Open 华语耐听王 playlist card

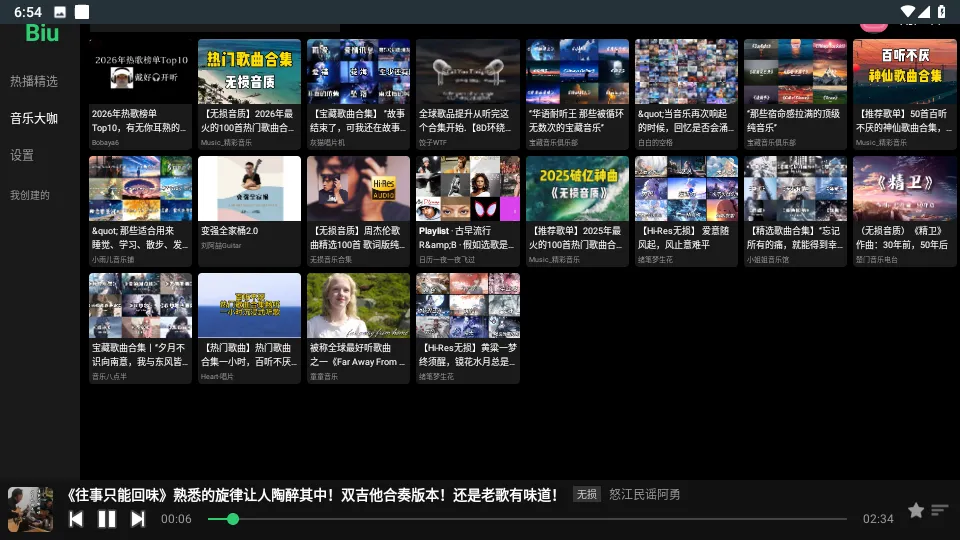click(x=577, y=94)
